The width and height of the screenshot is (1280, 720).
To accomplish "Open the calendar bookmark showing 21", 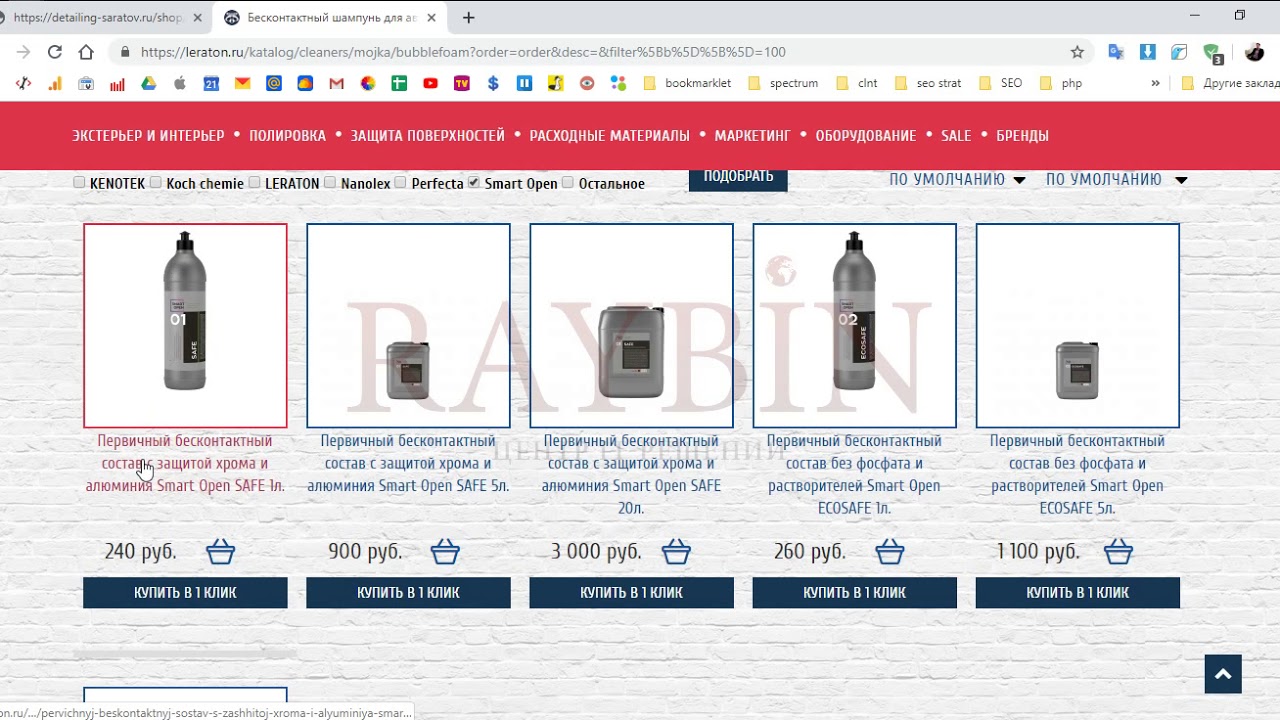I will 211,83.
